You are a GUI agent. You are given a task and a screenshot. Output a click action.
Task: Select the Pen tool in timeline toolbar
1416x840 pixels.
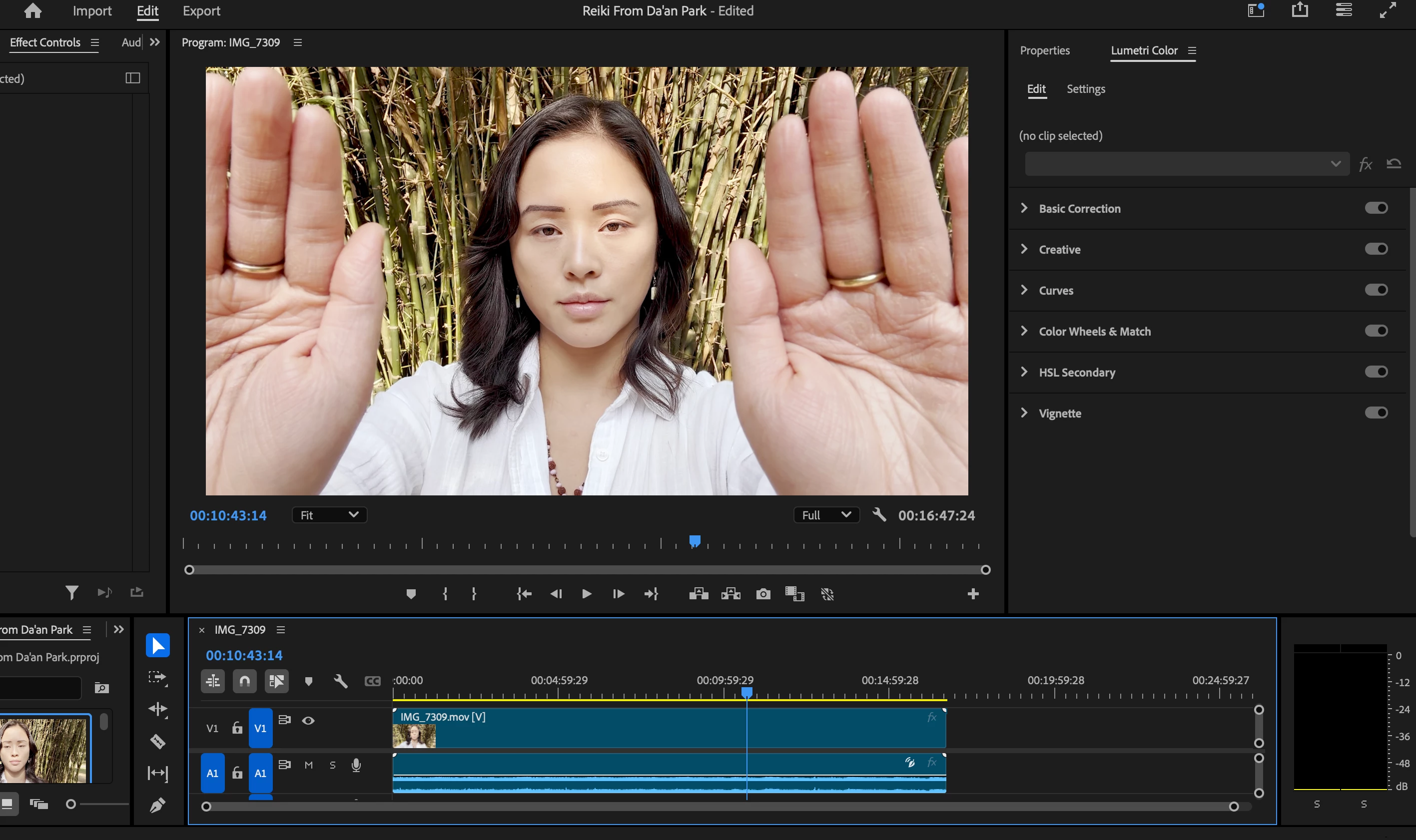click(x=157, y=805)
